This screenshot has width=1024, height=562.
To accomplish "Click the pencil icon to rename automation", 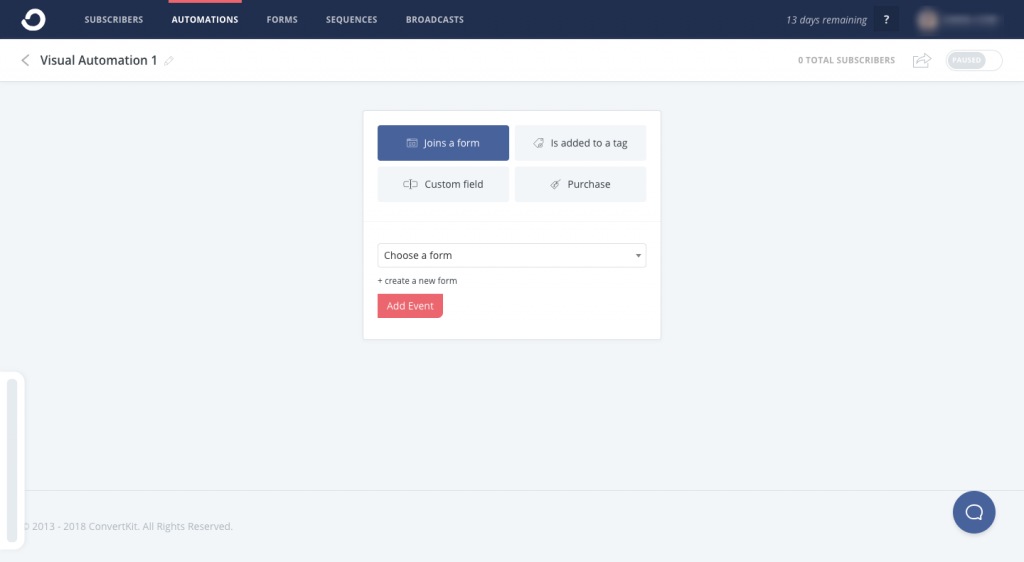I will point(169,61).
